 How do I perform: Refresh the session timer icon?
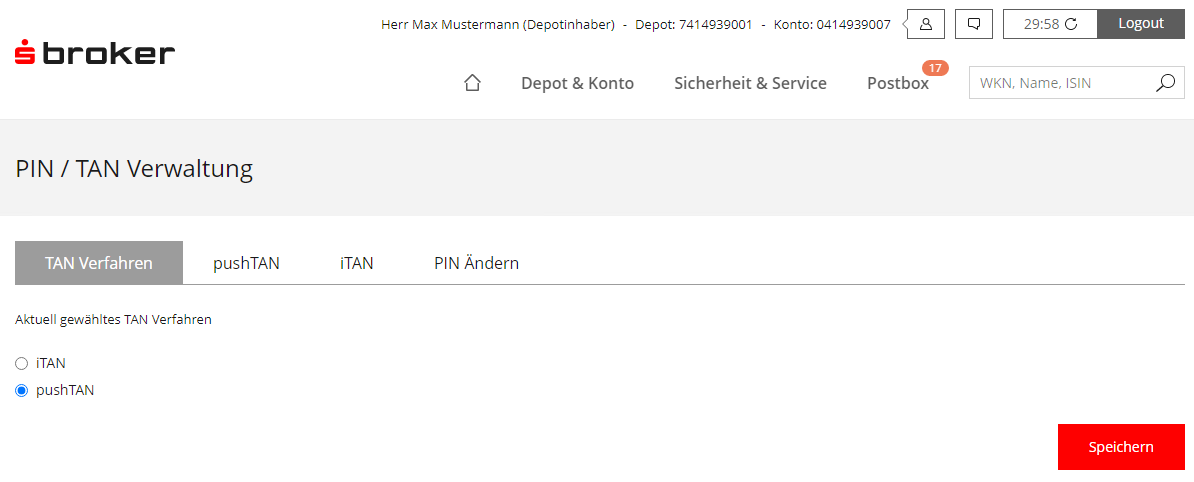coord(1071,24)
